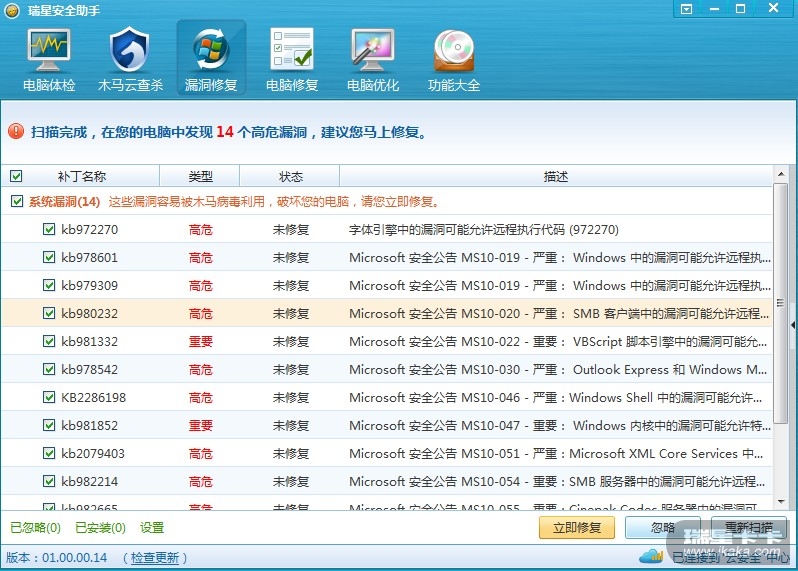Select the 功能大全 tab label
The height and width of the screenshot is (571, 798).
tap(454, 85)
